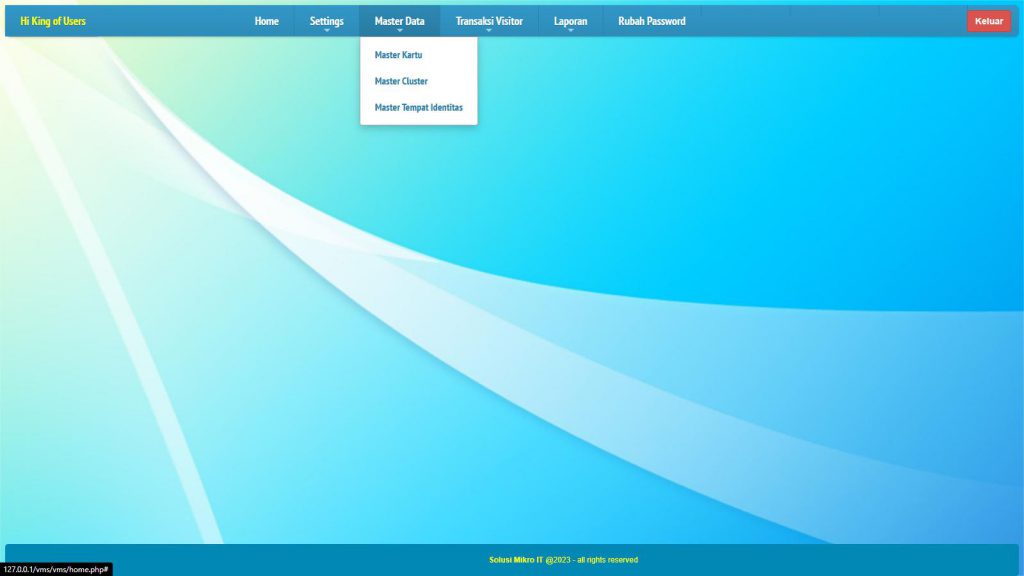The image size is (1024, 576).
Task: Collapse the Master Data menu
Action: click(x=399, y=21)
